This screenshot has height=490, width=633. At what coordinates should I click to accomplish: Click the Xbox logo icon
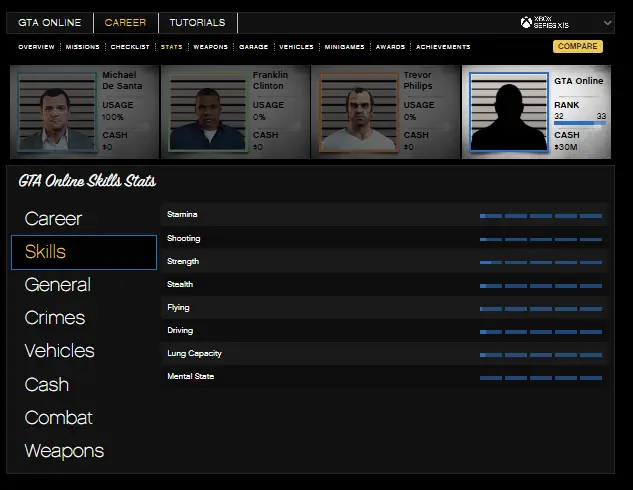(x=527, y=22)
